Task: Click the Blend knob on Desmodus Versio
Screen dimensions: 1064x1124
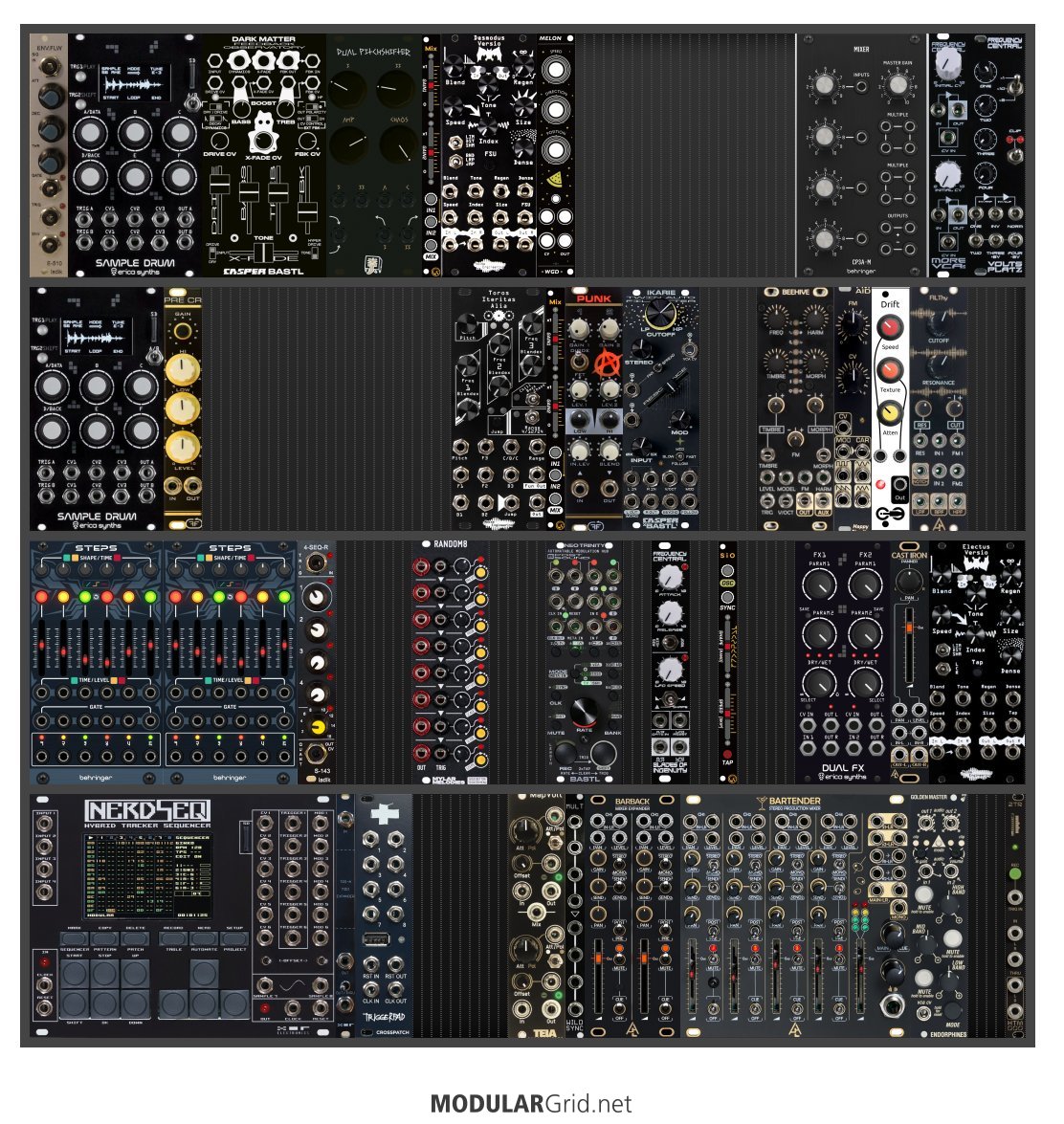Action: pyautogui.click(x=454, y=67)
